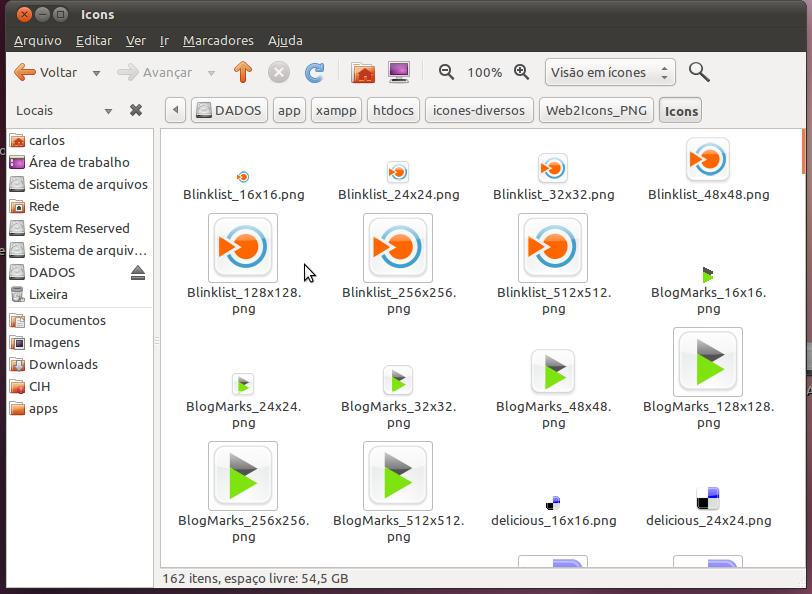Select BlogMarks_24x24.png file icon
Viewport: 812px width, 594px height.
tap(243, 384)
